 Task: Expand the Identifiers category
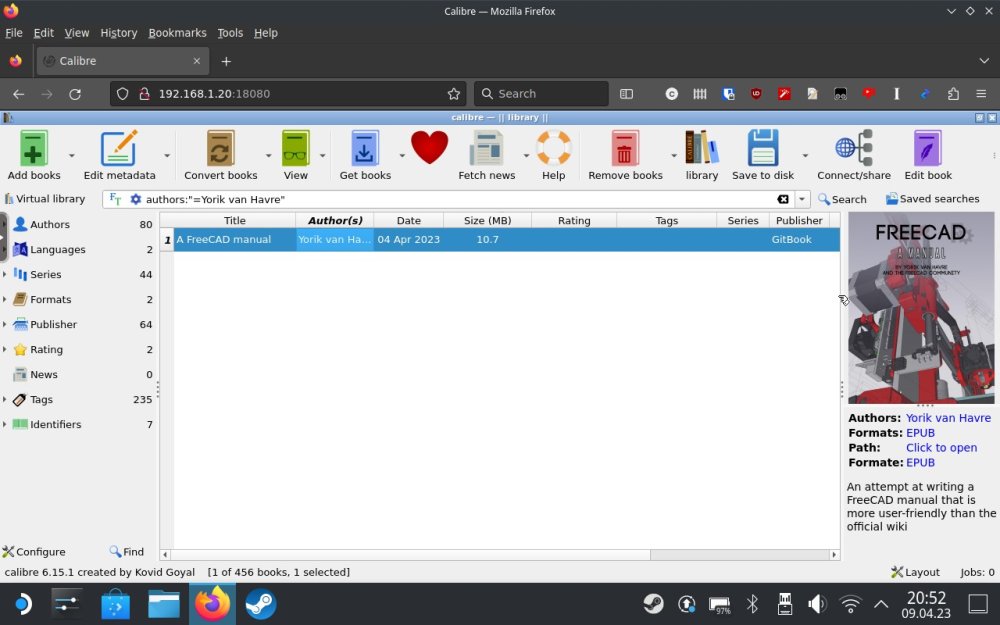pos(4,424)
